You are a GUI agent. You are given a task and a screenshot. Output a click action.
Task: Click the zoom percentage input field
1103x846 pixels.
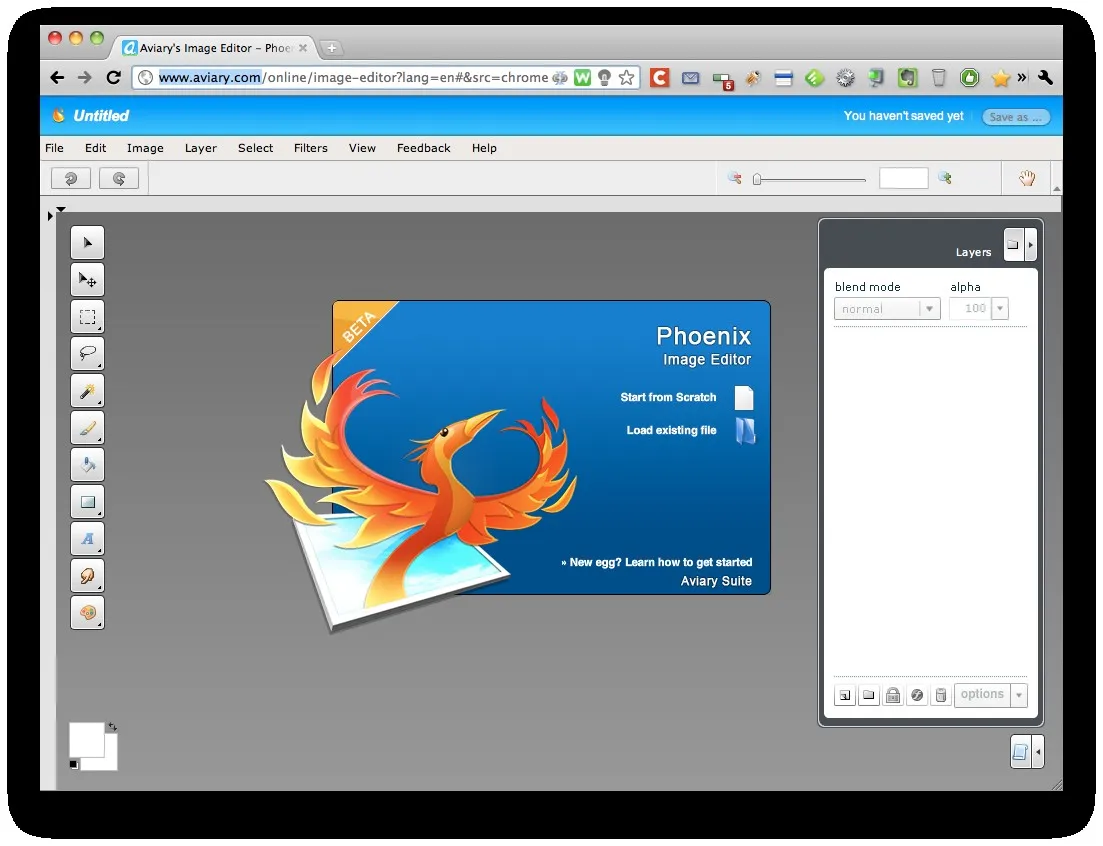tap(903, 178)
